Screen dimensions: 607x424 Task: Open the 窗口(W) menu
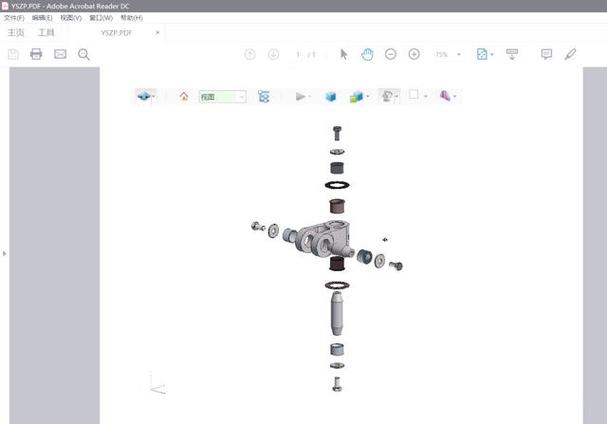tap(101, 18)
